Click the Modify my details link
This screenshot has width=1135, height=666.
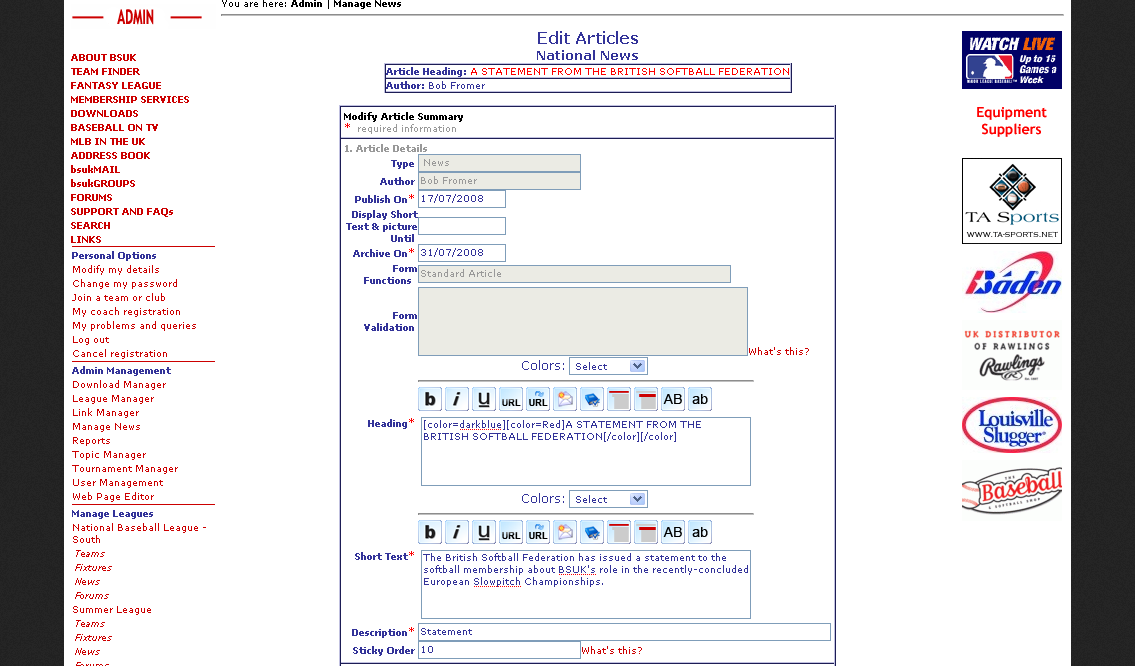tap(116, 269)
